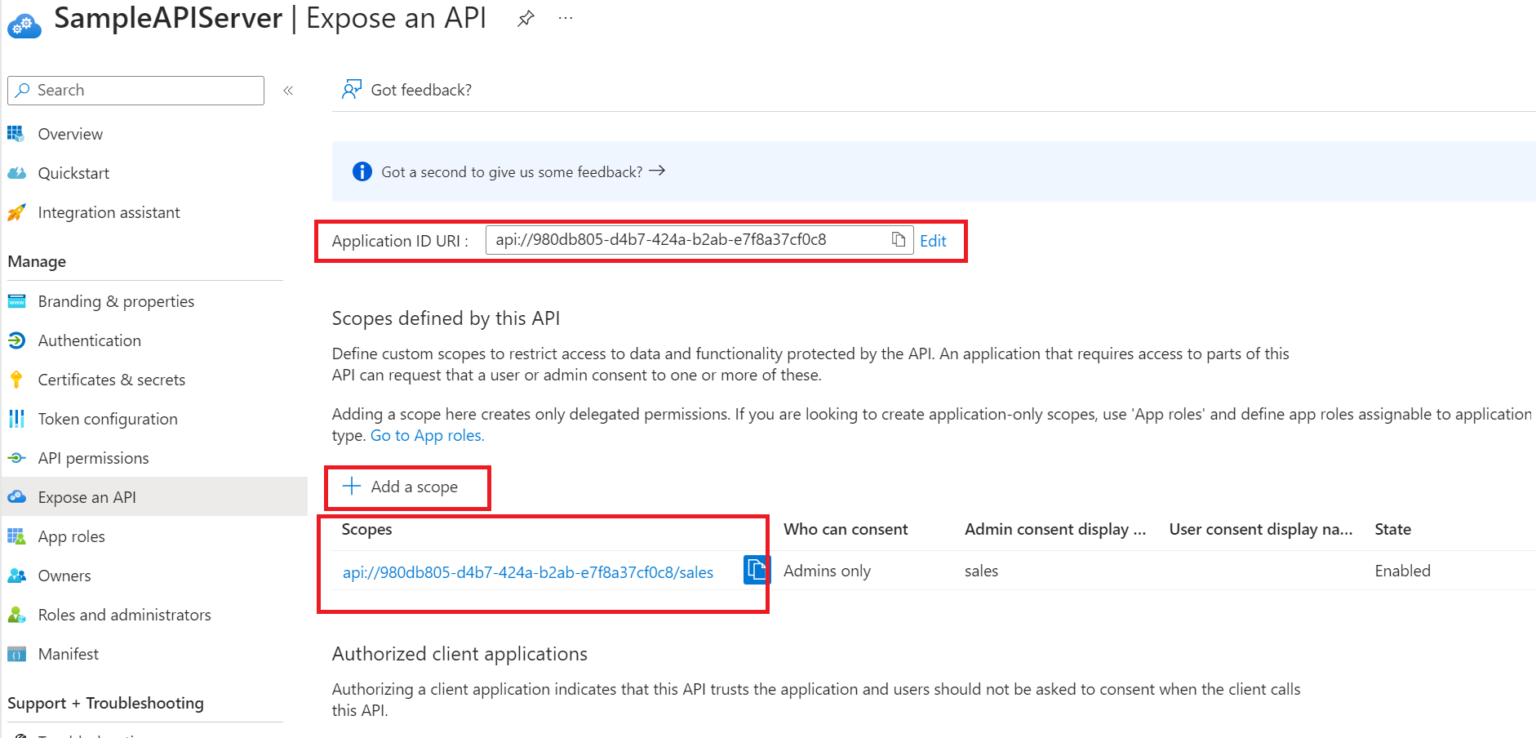This screenshot has height=738, width=1536.
Task: Edit the Application ID URI
Action: (932, 240)
